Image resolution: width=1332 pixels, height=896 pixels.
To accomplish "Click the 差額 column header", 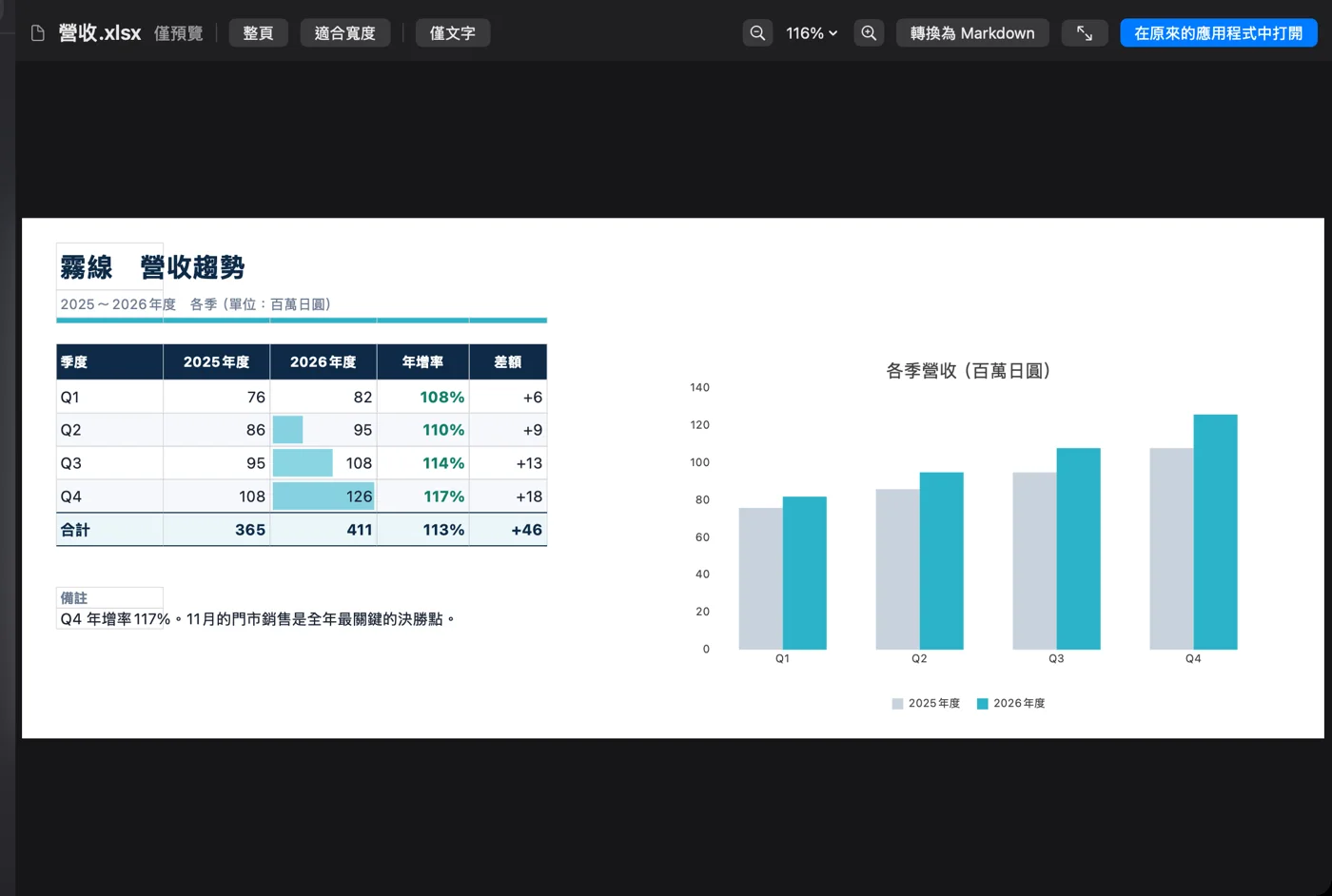I will (508, 362).
